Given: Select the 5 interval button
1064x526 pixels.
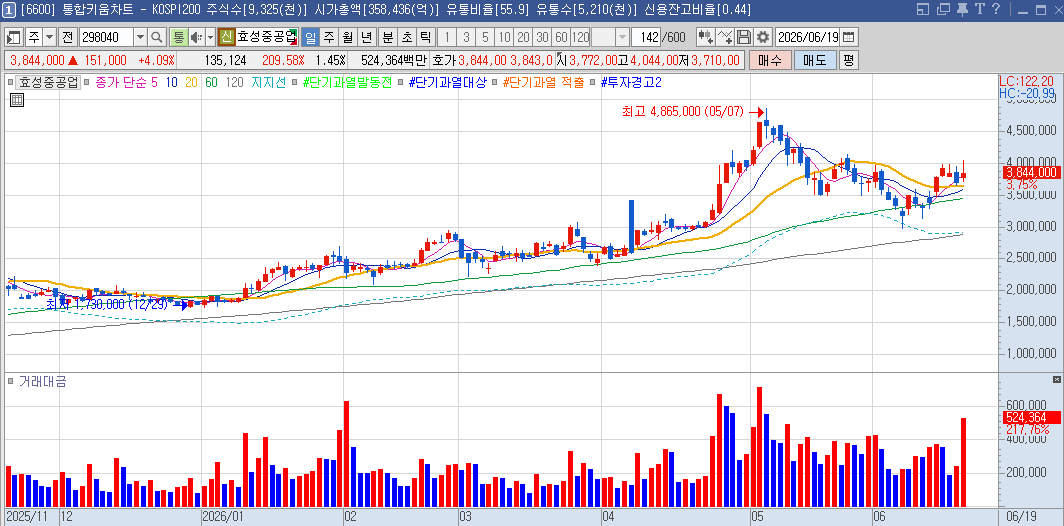Looking at the screenshot, I should (485, 37).
